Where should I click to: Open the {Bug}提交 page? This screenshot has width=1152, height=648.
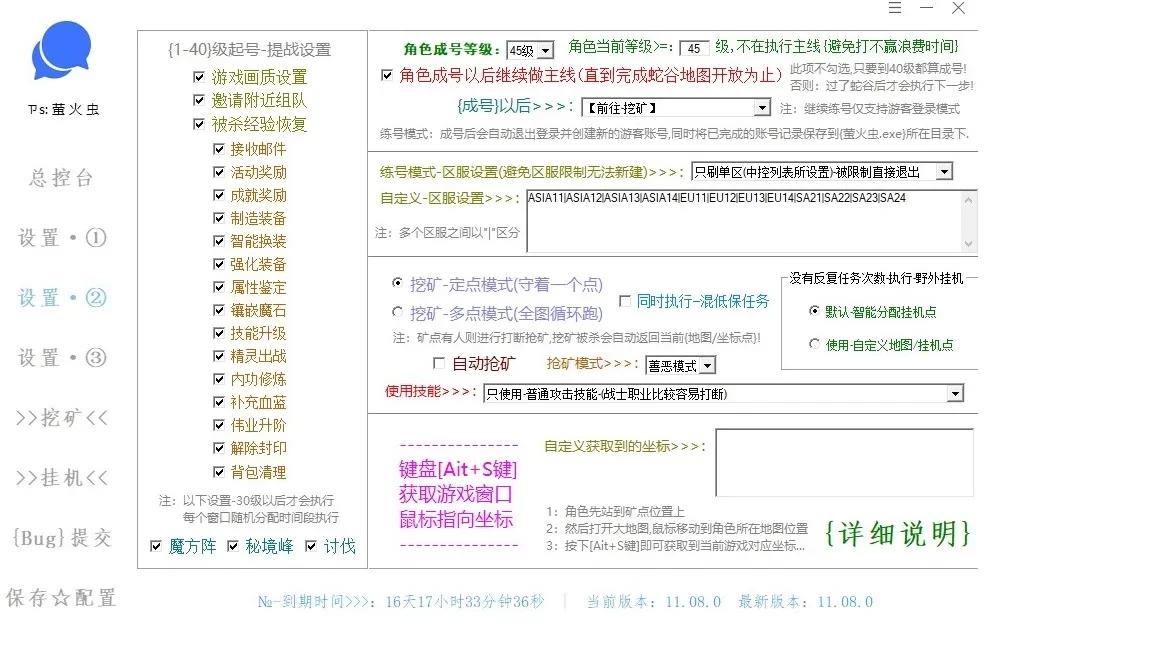point(62,538)
